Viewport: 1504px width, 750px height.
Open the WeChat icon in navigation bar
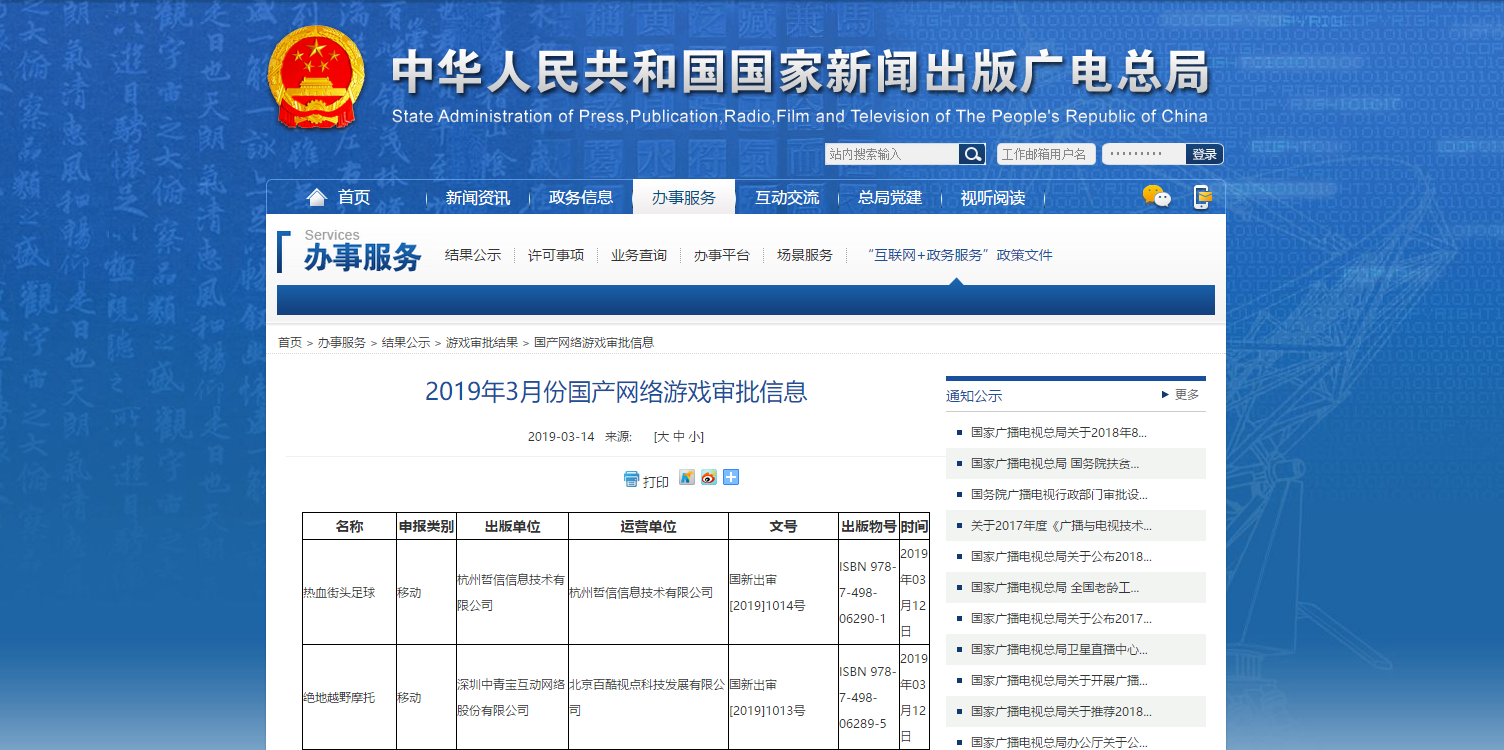click(1156, 197)
